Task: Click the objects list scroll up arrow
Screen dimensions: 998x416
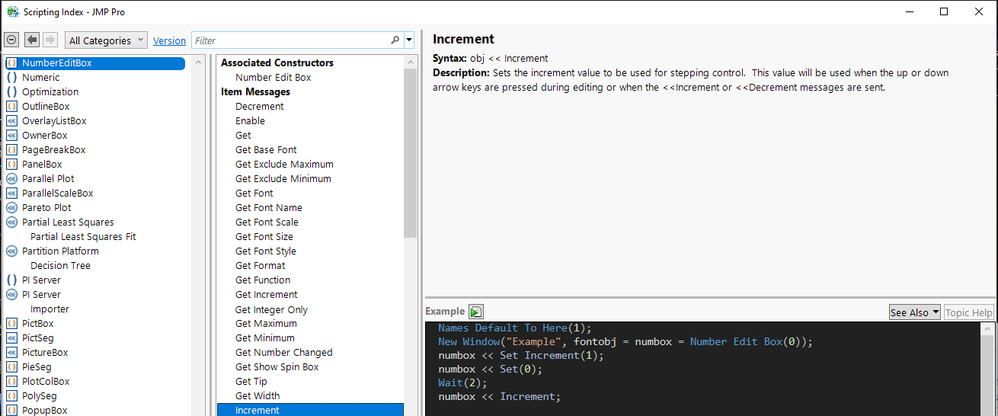Action: (199, 62)
